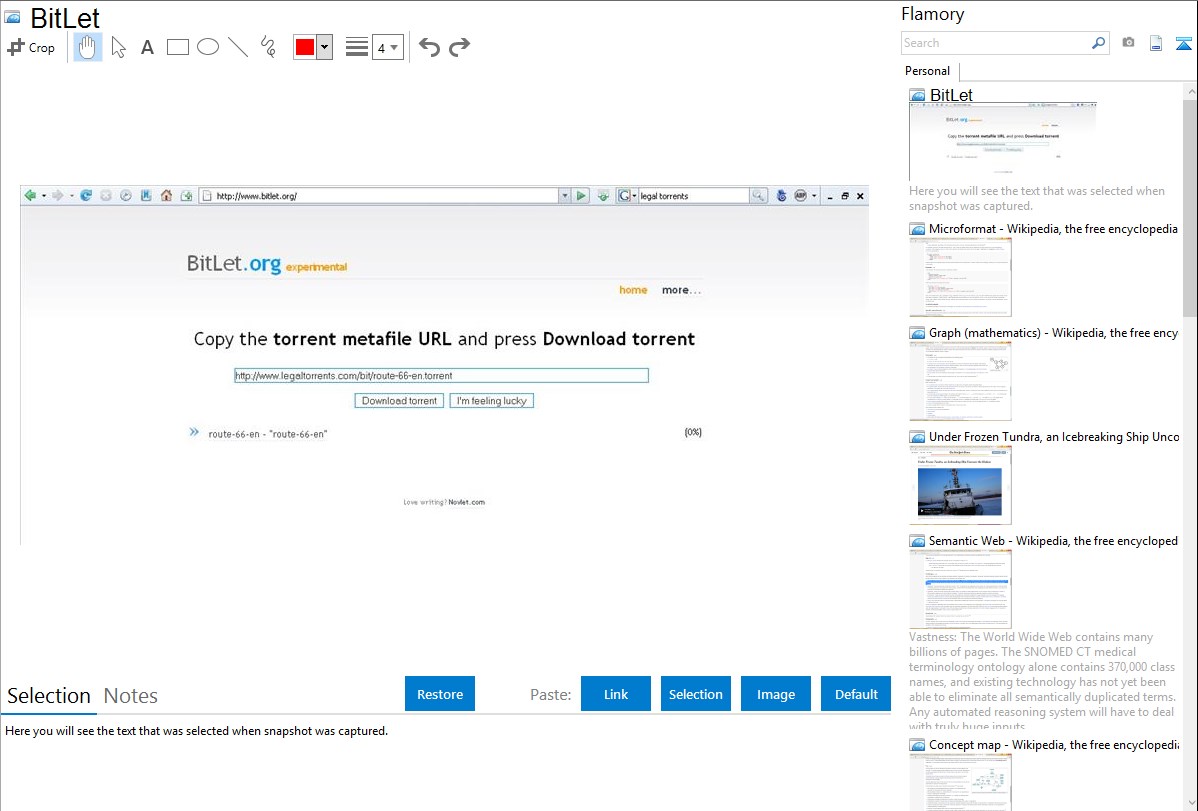Click the Restore button

pos(440,694)
